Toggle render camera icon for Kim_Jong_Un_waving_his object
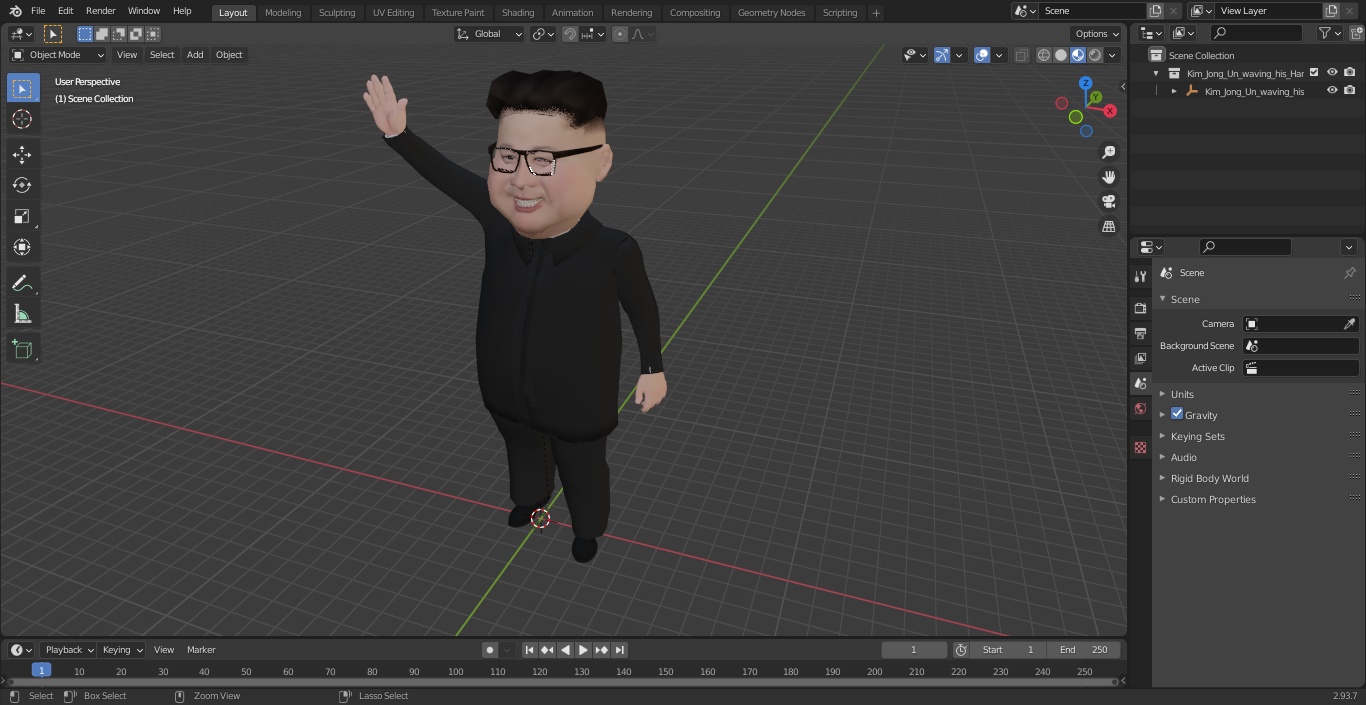This screenshot has height=705, width=1366. pos(1350,91)
